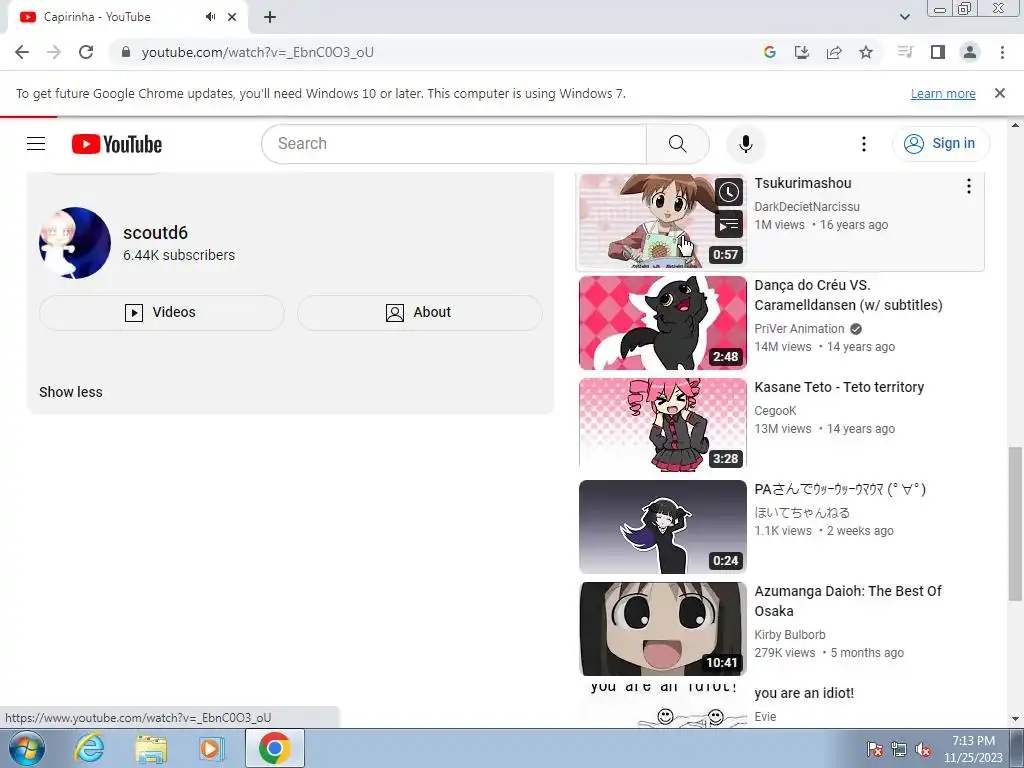
Task: Click the browser forward arrow
Action: (x=54, y=52)
